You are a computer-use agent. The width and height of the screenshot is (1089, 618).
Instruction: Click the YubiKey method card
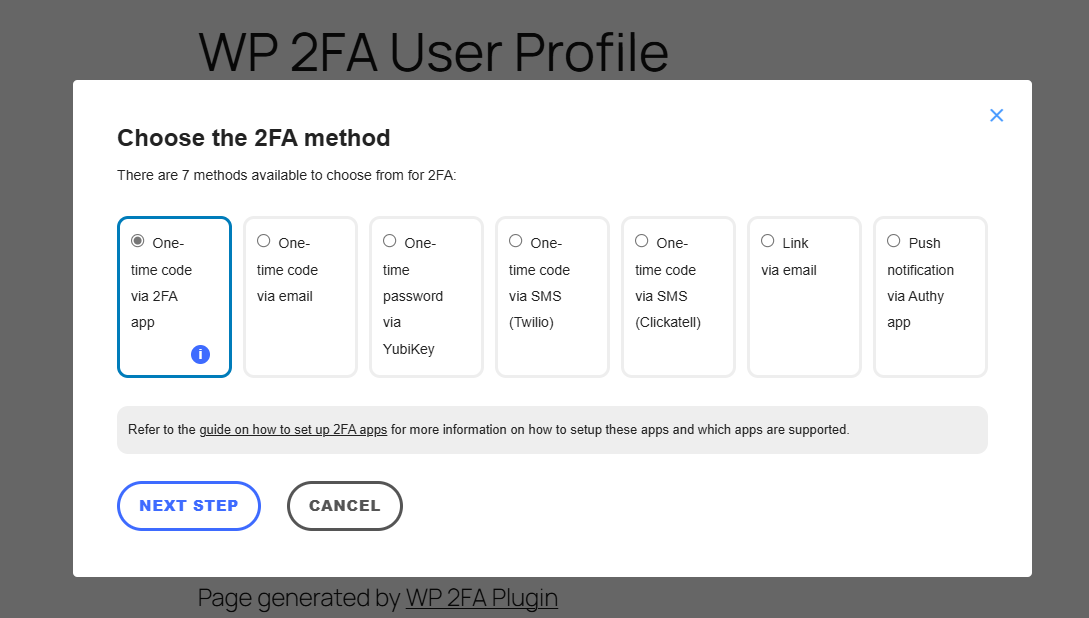[x=426, y=296]
